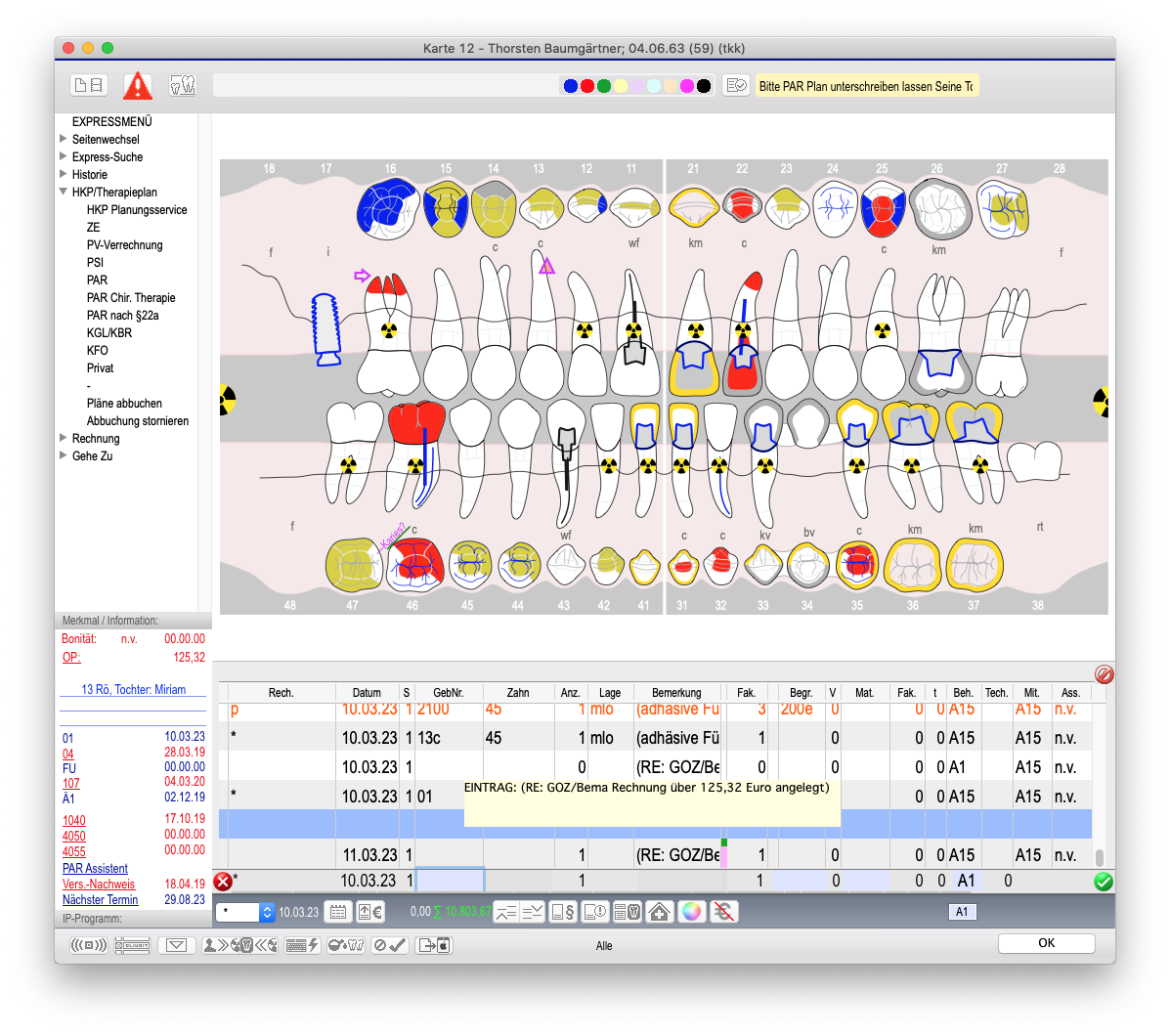The height and width of the screenshot is (1036, 1170).
Task: Click the GebNr. input field in entry row
Action: 449,881
